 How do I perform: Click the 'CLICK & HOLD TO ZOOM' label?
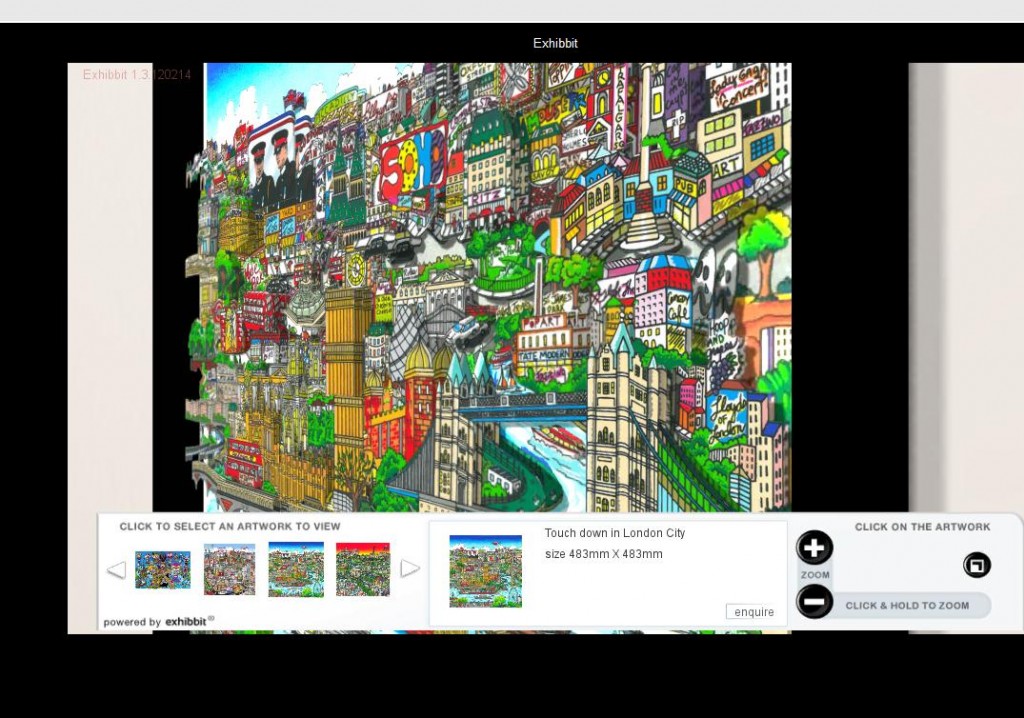(907, 606)
